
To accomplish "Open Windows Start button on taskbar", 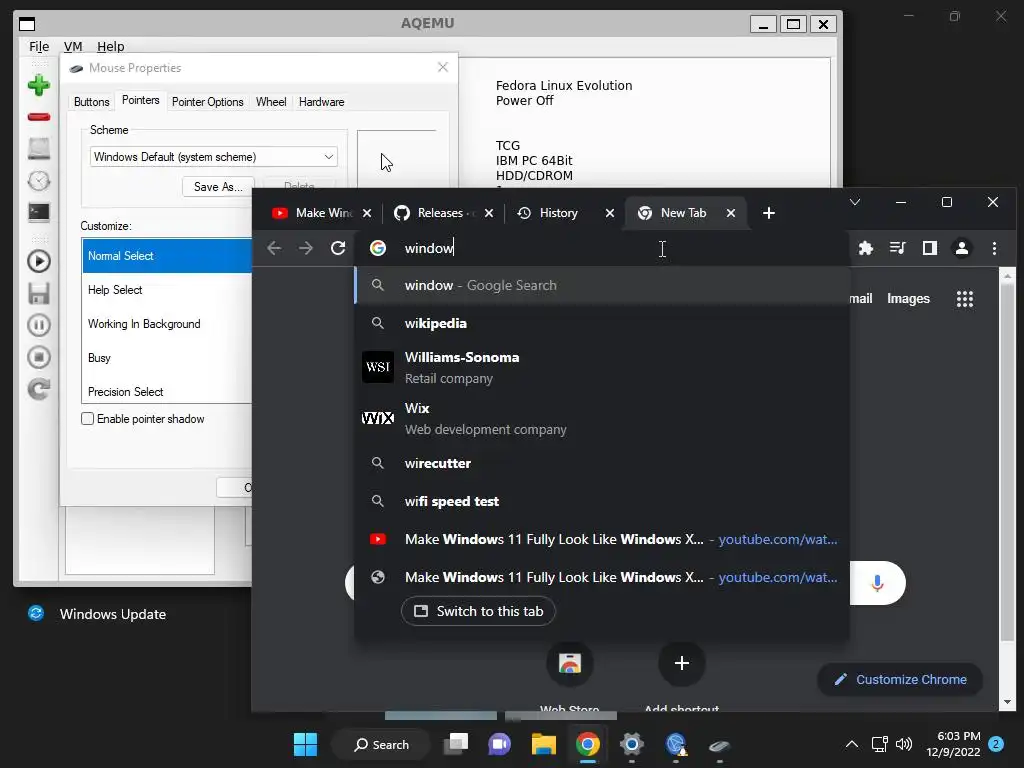I will 305,744.
